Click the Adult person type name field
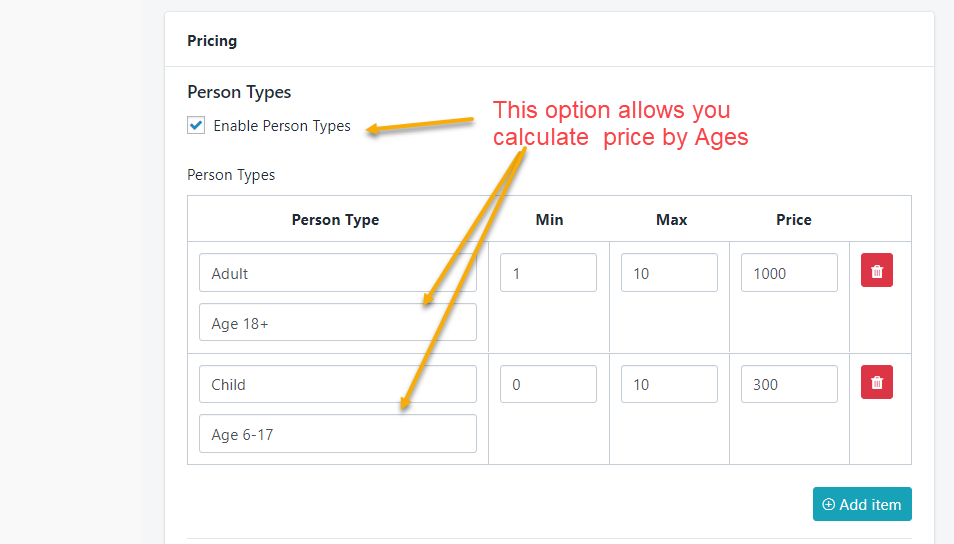Image resolution: width=954 pixels, height=544 pixels. 337,273
